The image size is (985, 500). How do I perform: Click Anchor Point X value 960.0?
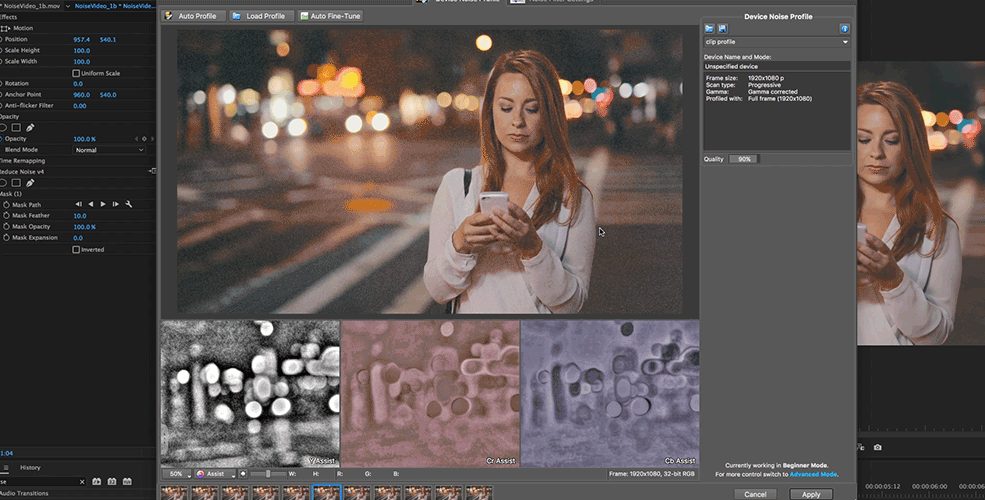[x=82, y=95]
